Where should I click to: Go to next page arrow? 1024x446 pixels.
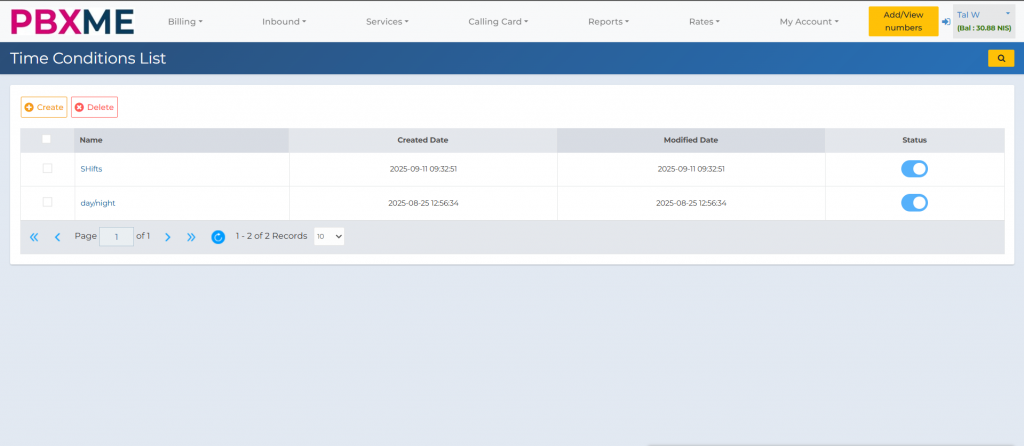tap(167, 237)
